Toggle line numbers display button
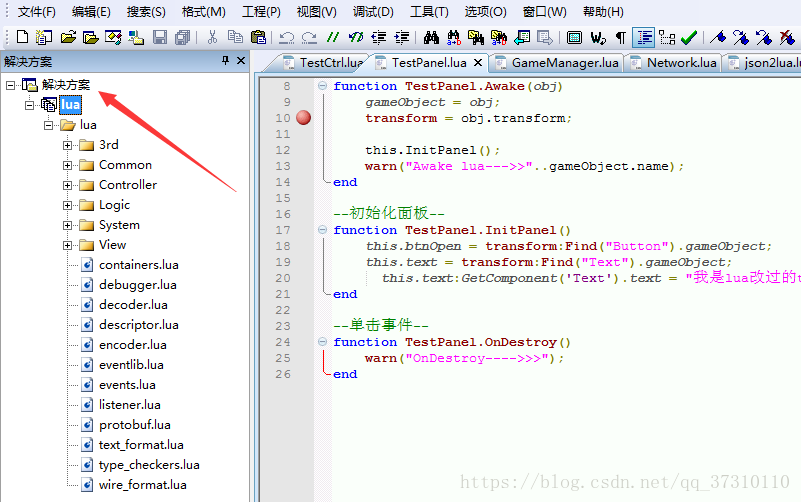 [x=644, y=37]
